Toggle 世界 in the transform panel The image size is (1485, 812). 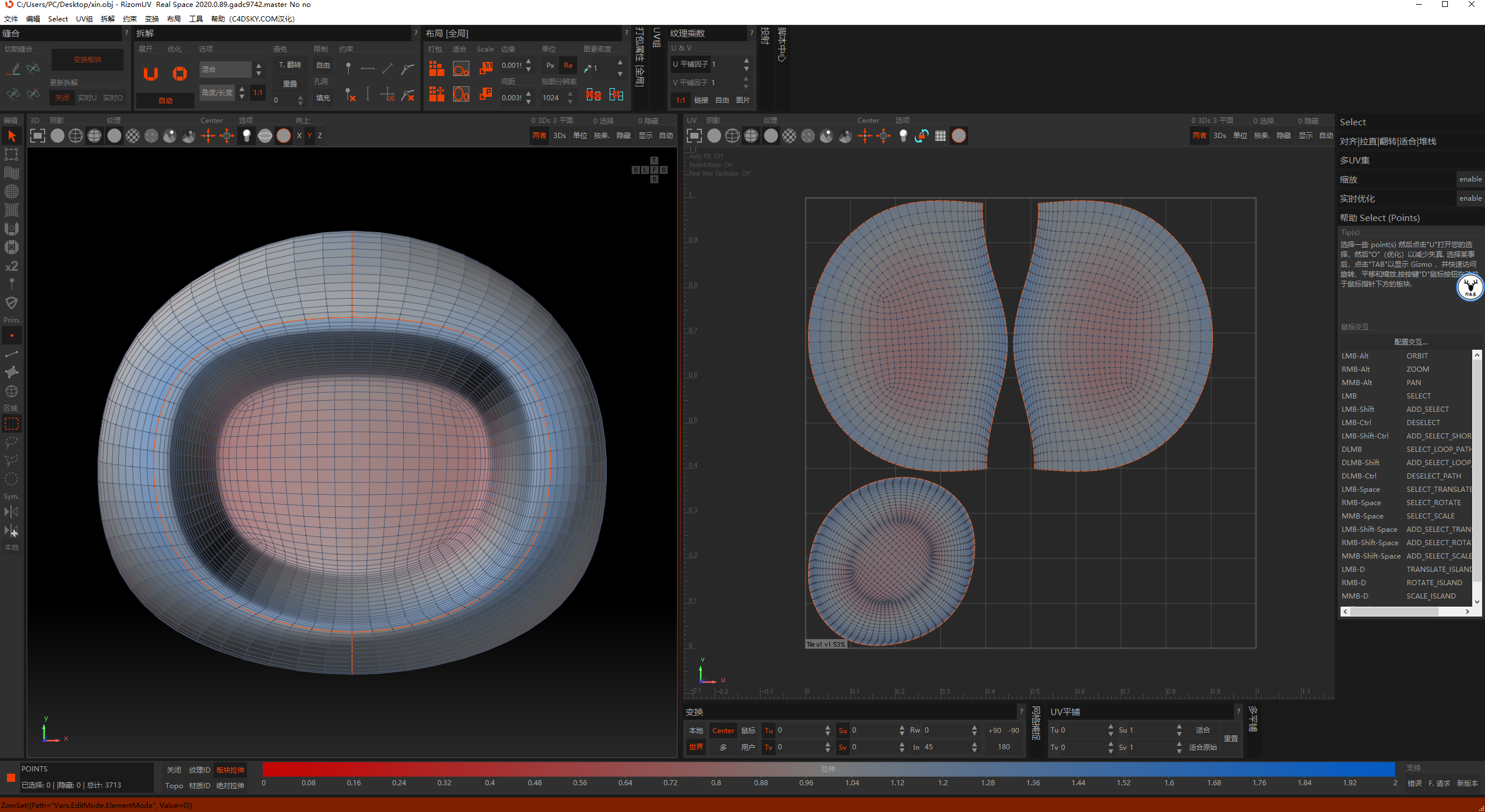coord(696,747)
